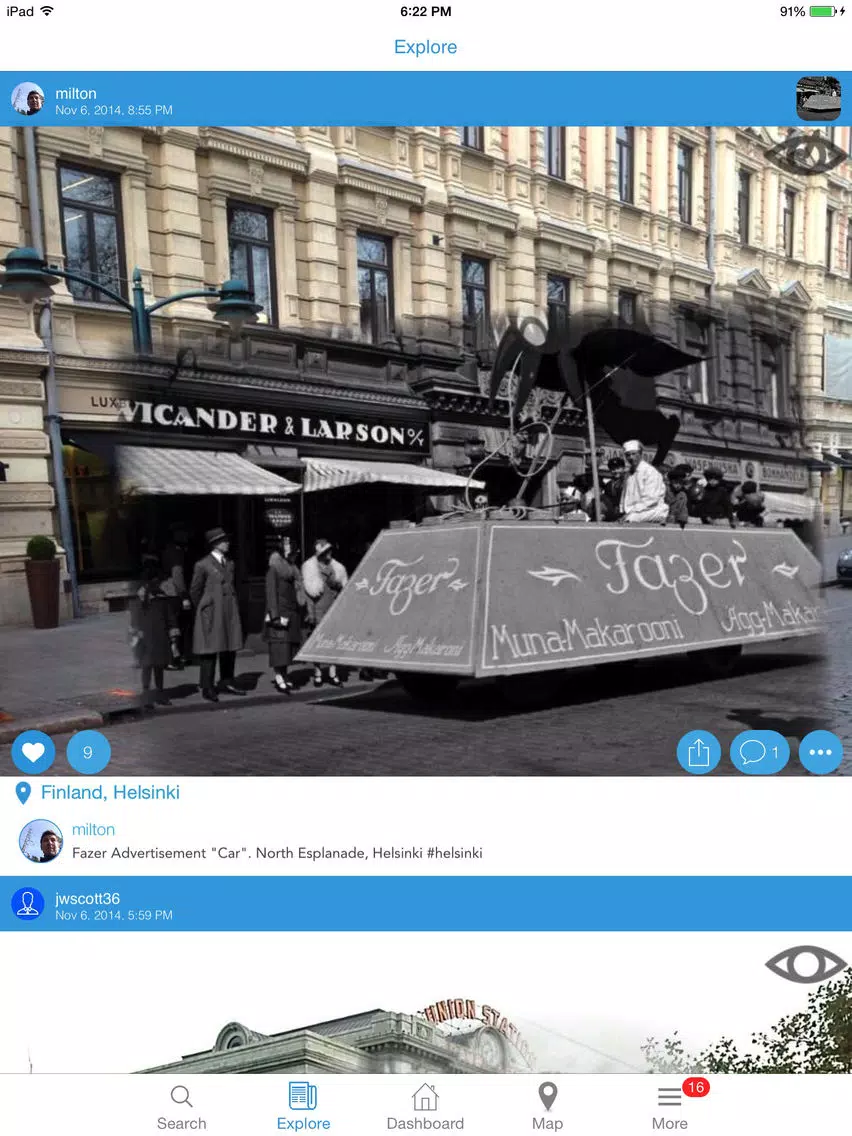
Task: Toggle overlay eye on milton's Fazer photo
Action: (x=806, y=154)
